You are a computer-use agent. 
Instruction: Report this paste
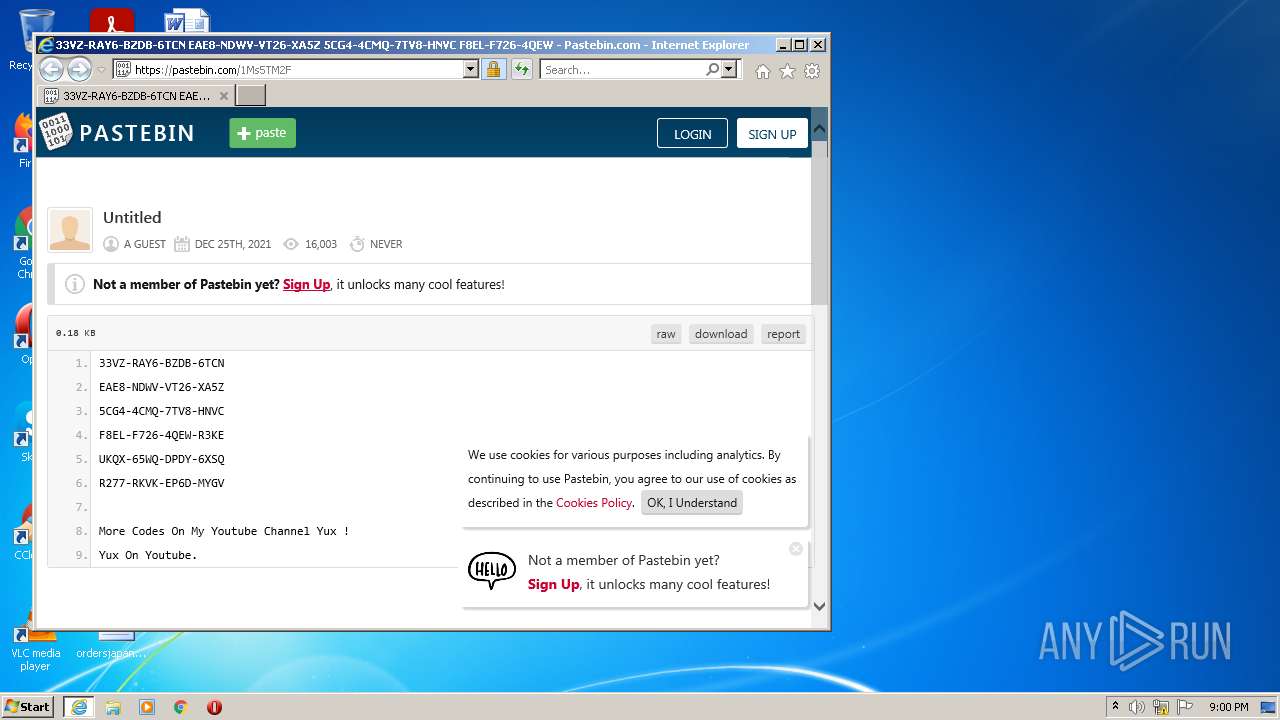(783, 334)
